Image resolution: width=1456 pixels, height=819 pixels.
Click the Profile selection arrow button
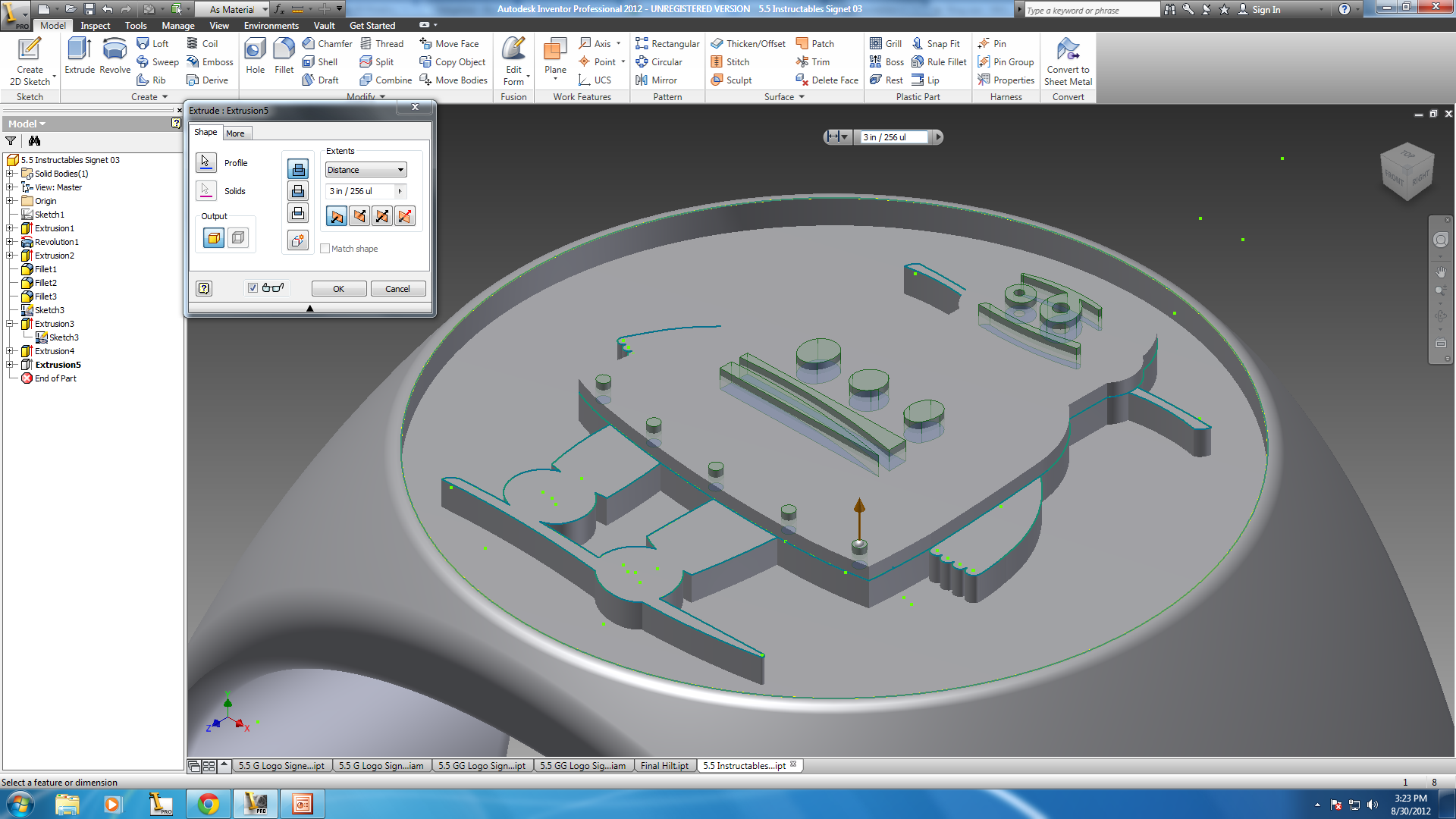(206, 162)
